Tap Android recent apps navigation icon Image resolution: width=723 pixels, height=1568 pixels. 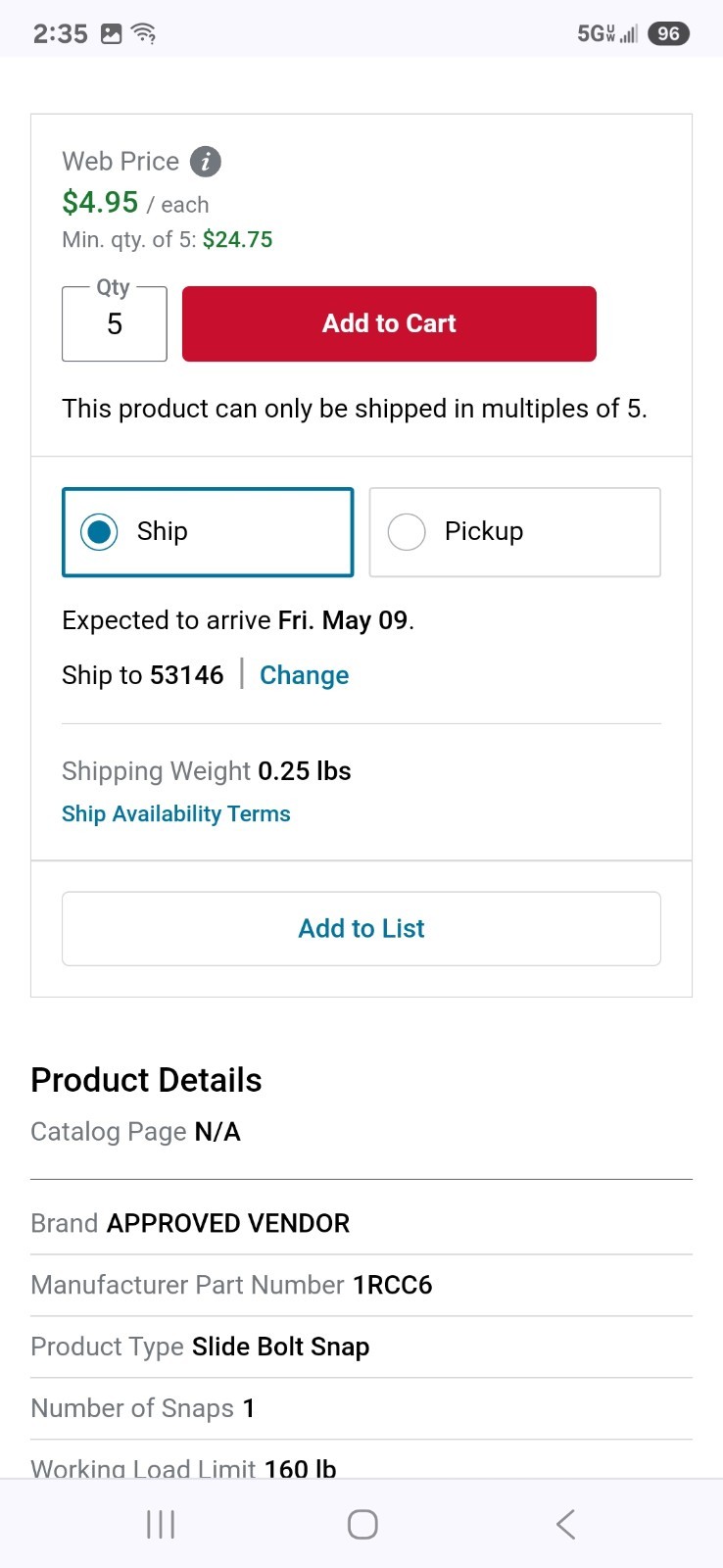pyautogui.click(x=160, y=1524)
